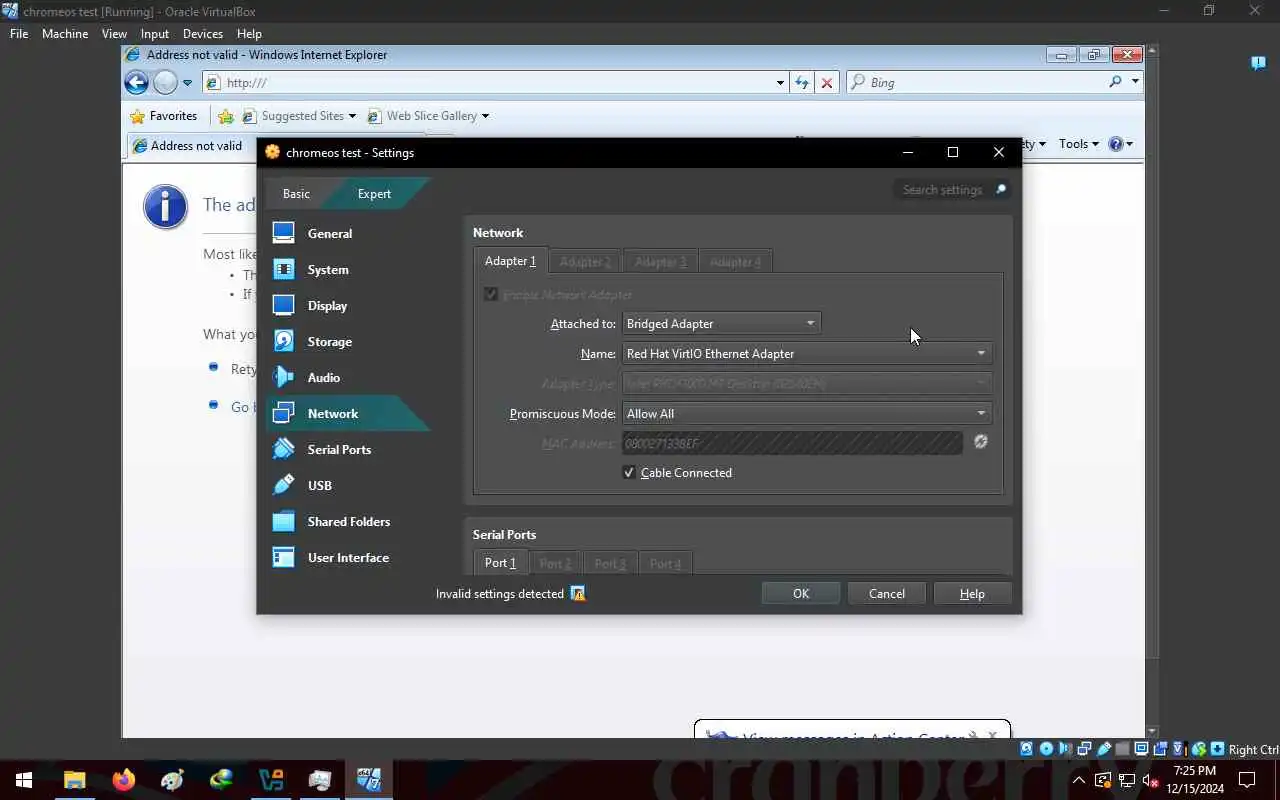Open the Audio settings category
Image resolution: width=1280 pixels, height=800 pixels.
tap(348, 377)
